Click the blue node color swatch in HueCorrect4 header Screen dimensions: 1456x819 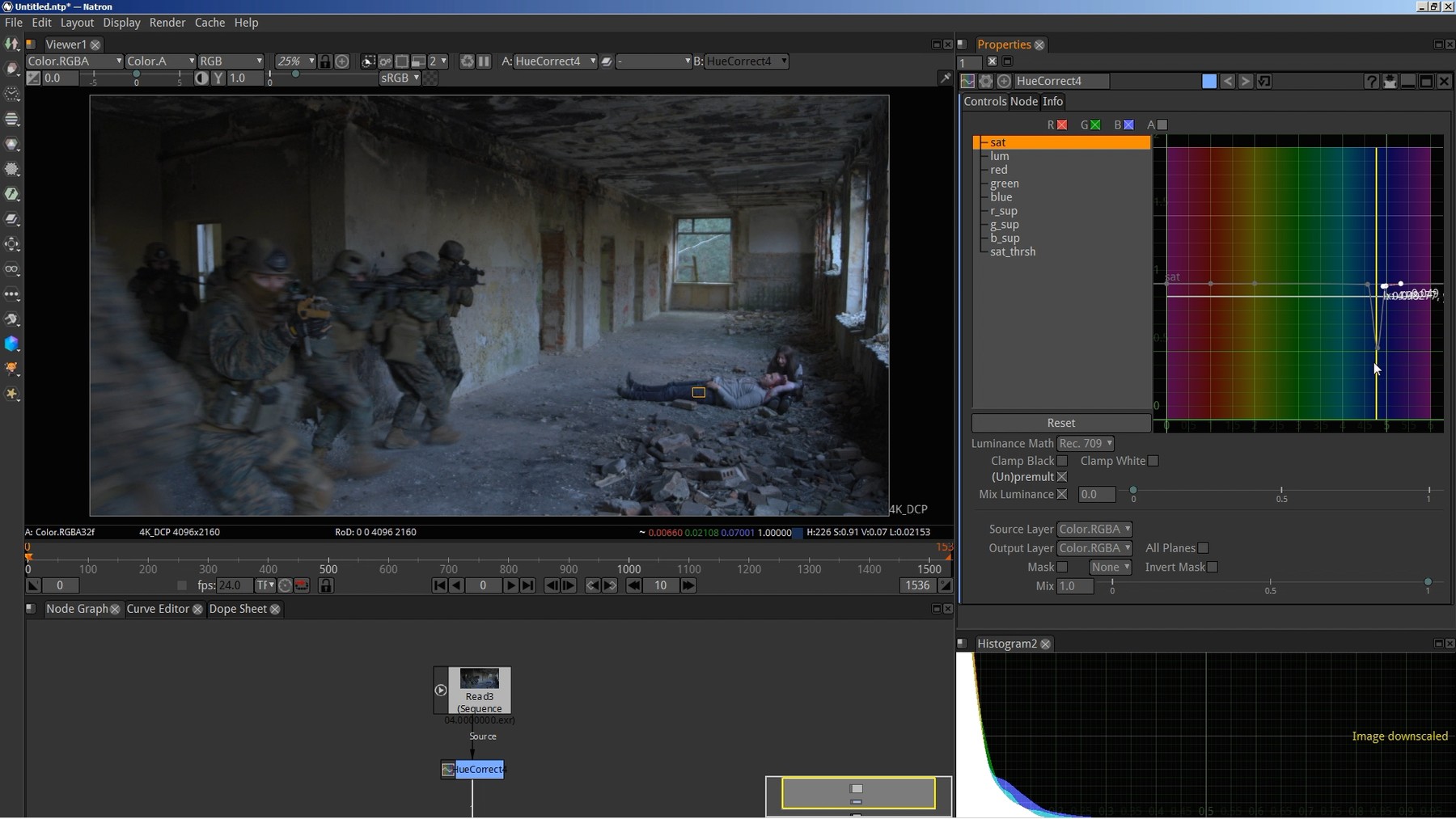[1209, 81]
